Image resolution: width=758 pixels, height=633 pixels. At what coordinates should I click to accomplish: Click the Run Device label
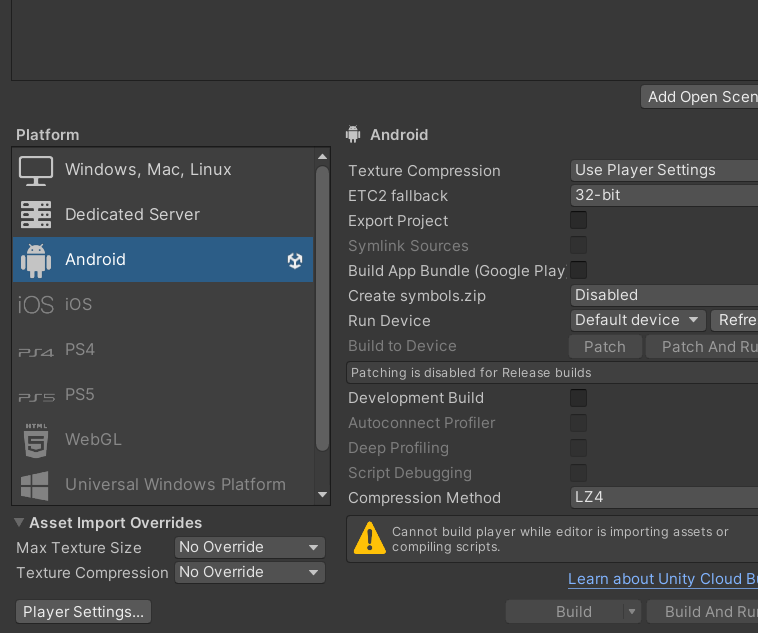tap(389, 321)
